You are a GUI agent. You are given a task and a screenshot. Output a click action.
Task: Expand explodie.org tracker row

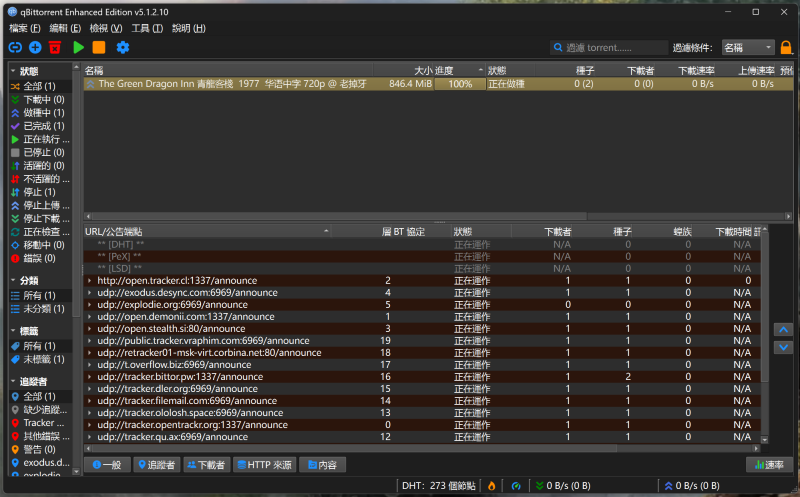89,305
